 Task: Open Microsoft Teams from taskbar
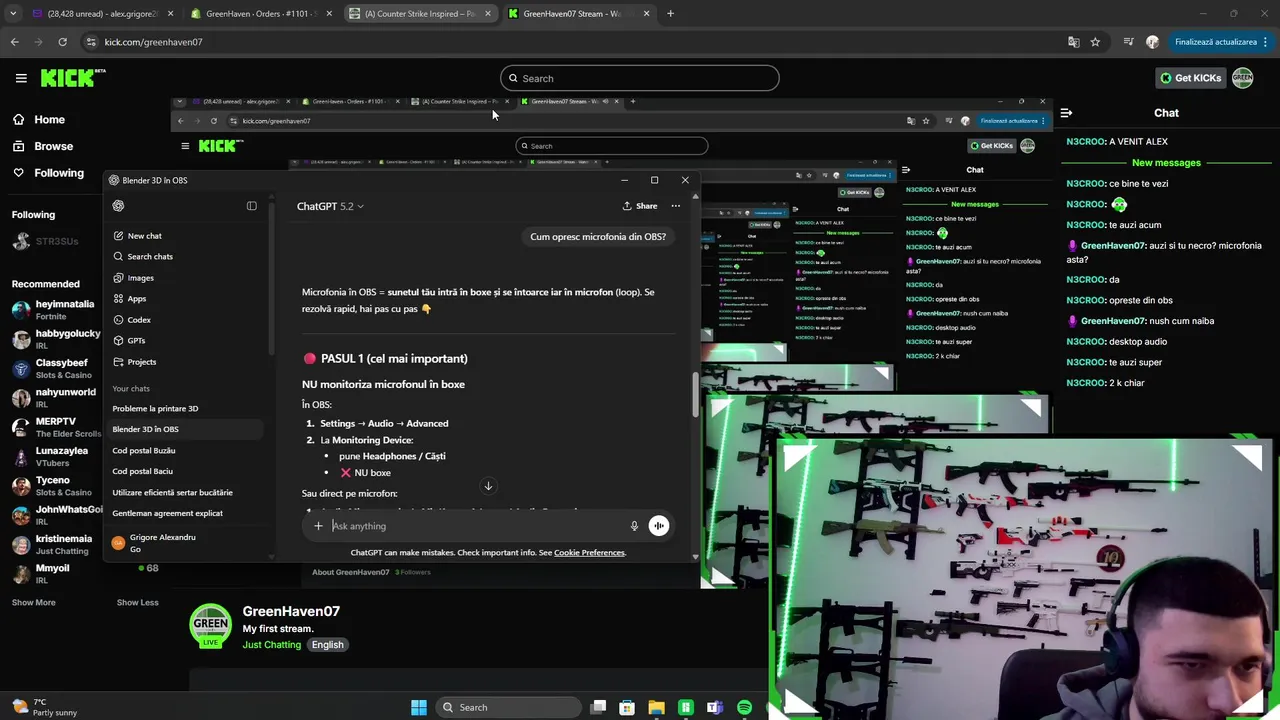(714, 707)
